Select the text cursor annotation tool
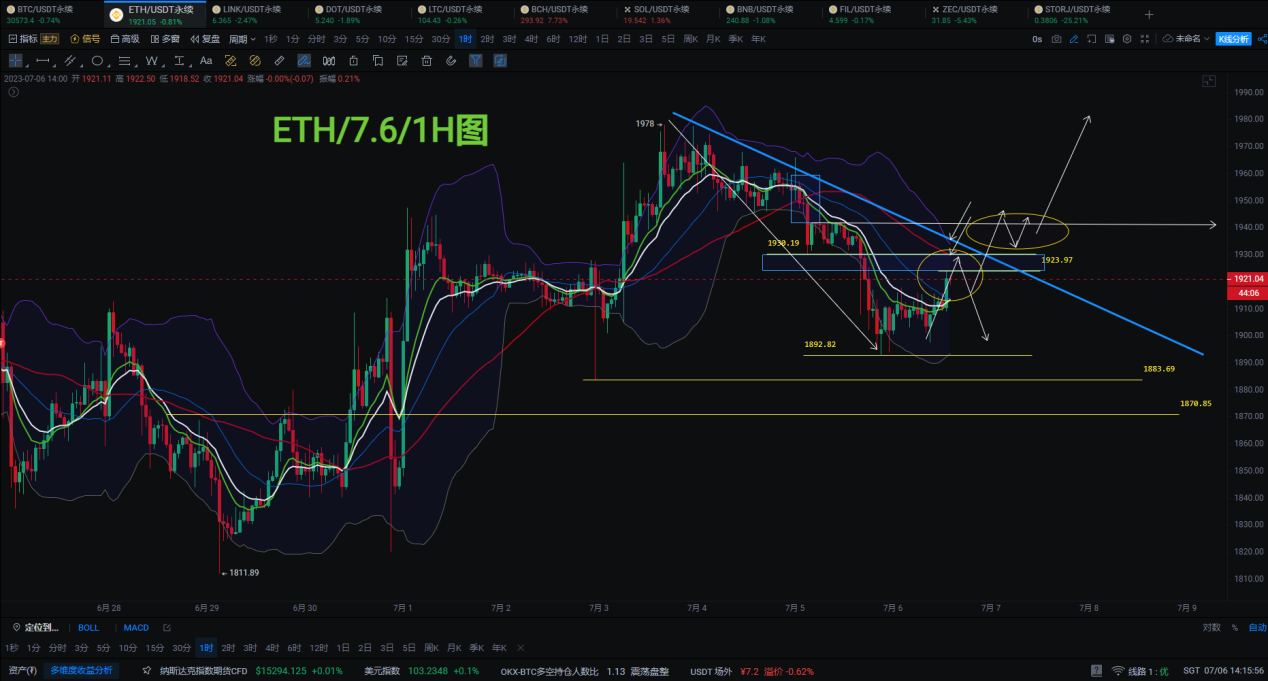The height and width of the screenshot is (681, 1268). tap(179, 61)
